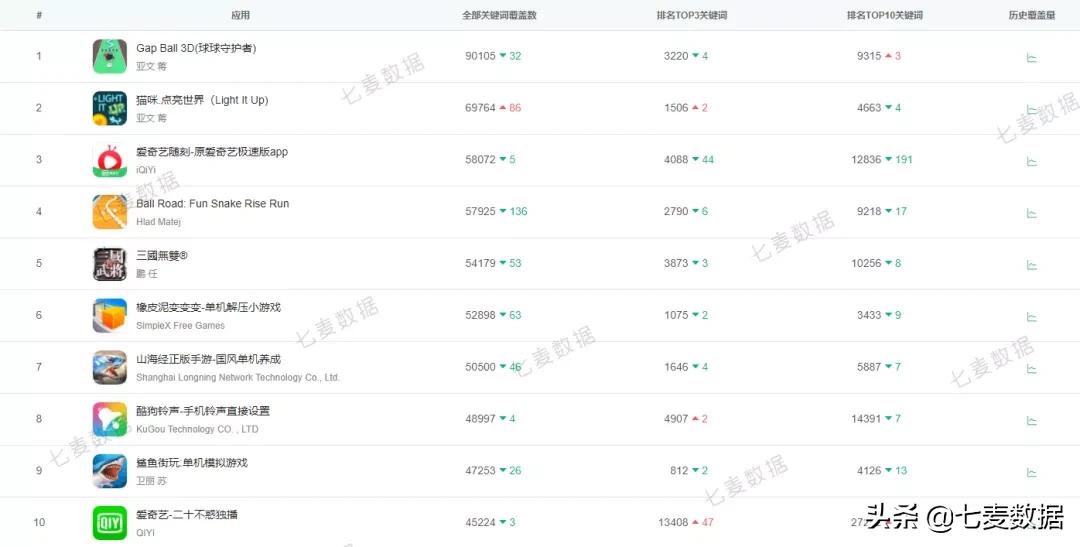The image size is (1080, 547).
Task: Open 鲨鱼街玩:单机模拟游戏 title link
Action: [x=191, y=462]
